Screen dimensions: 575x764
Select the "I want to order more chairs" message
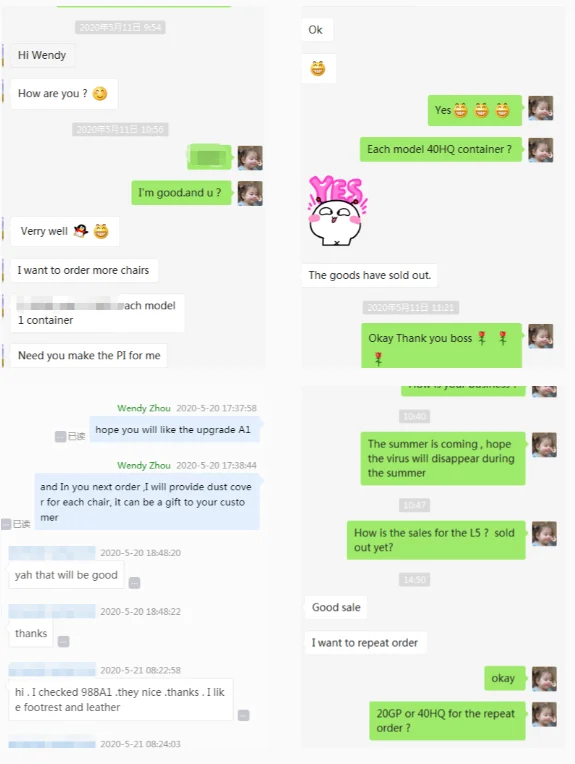click(x=84, y=270)
